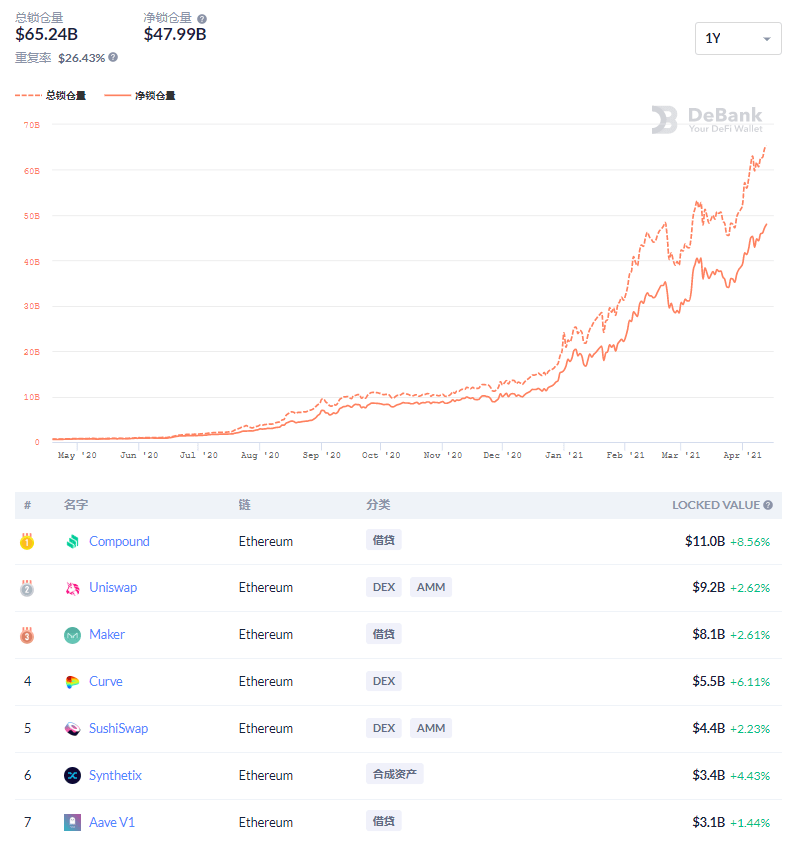Click the Curve rainbow logo
Viewport: 792px width, 841px height.
pos(72,682)
